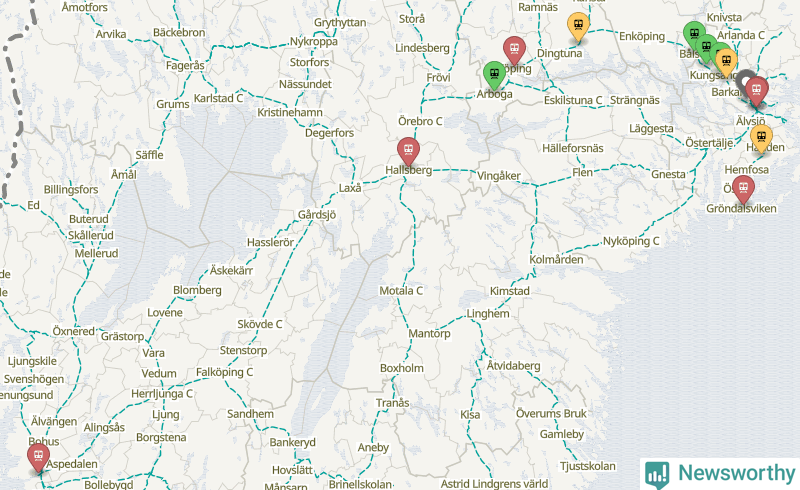Open the red train marker above Älvsjö
Image resolution: width=800 pixels, height=490 pixels.
point(757,91)
